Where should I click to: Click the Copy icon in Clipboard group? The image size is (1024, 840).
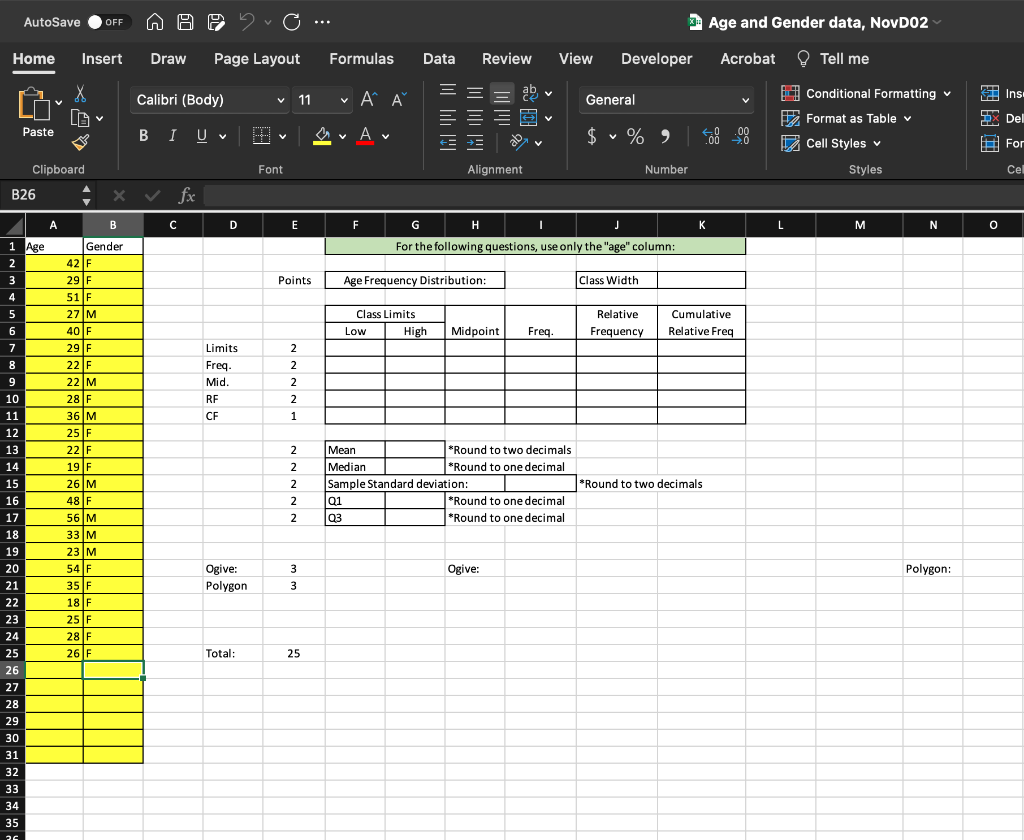(80, 117)
